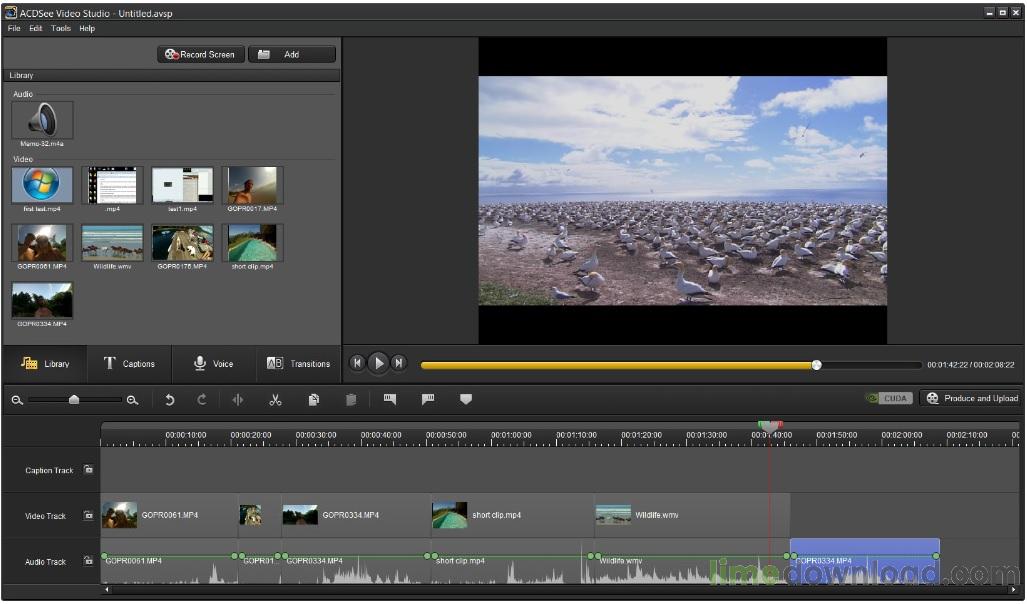Copy the selected clip
Screen dimensions: 1027x604
pos(314,400)
